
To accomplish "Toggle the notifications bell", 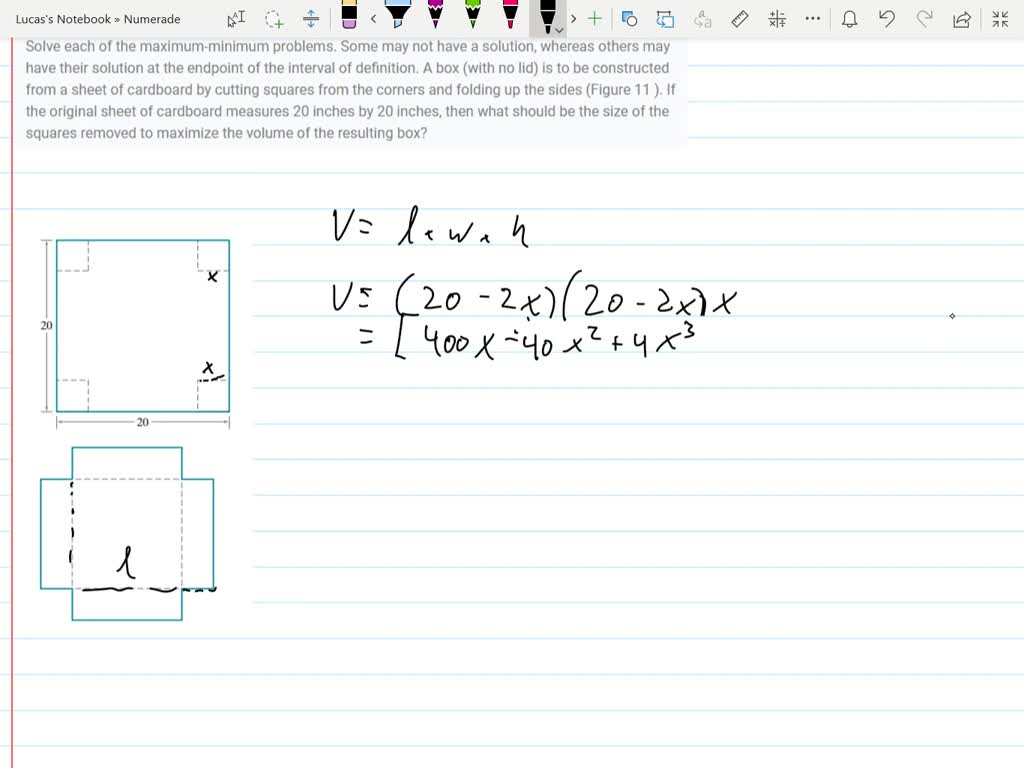I will [851, 18].
